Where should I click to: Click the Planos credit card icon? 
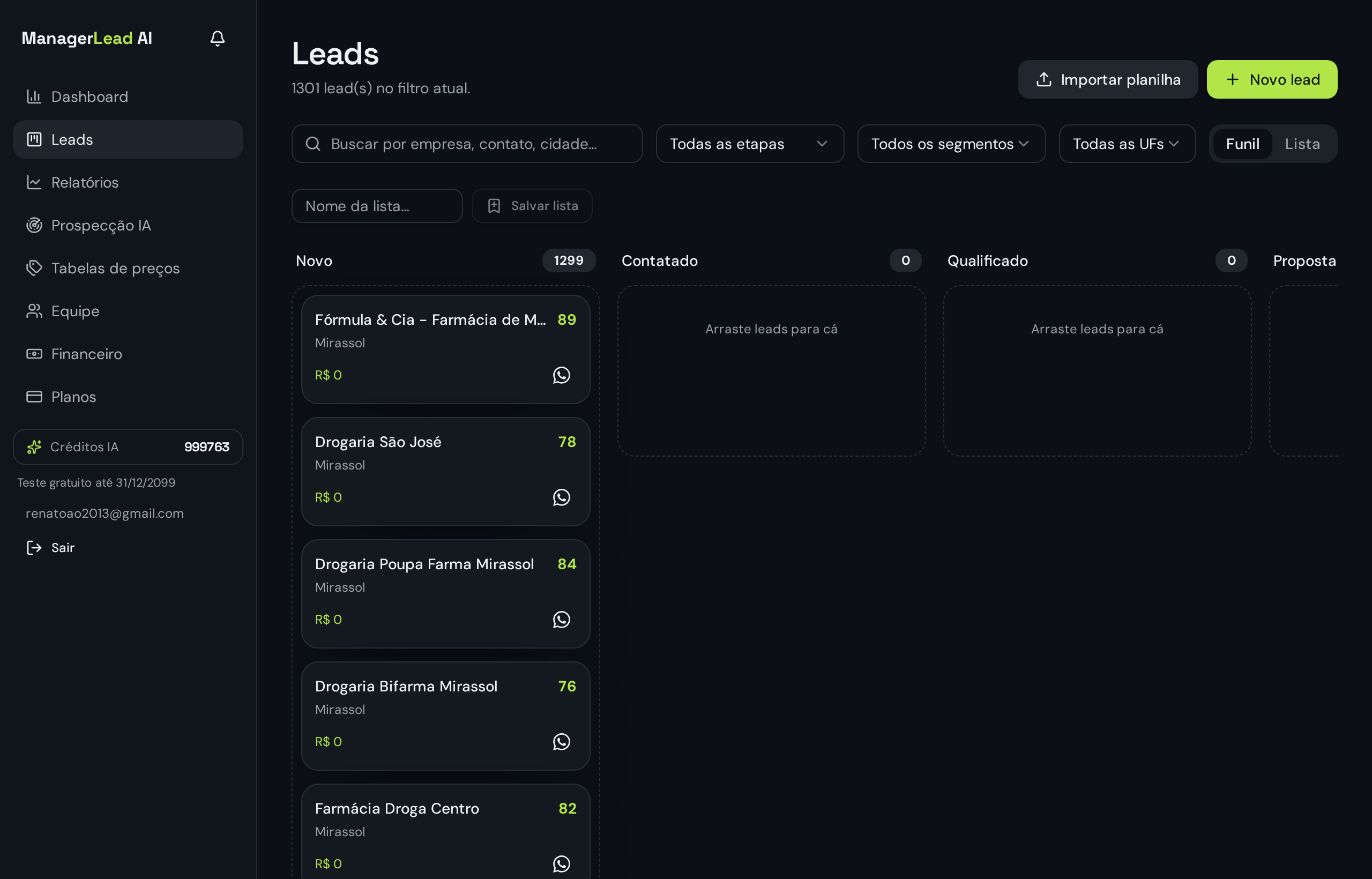[x=34, y=396]
